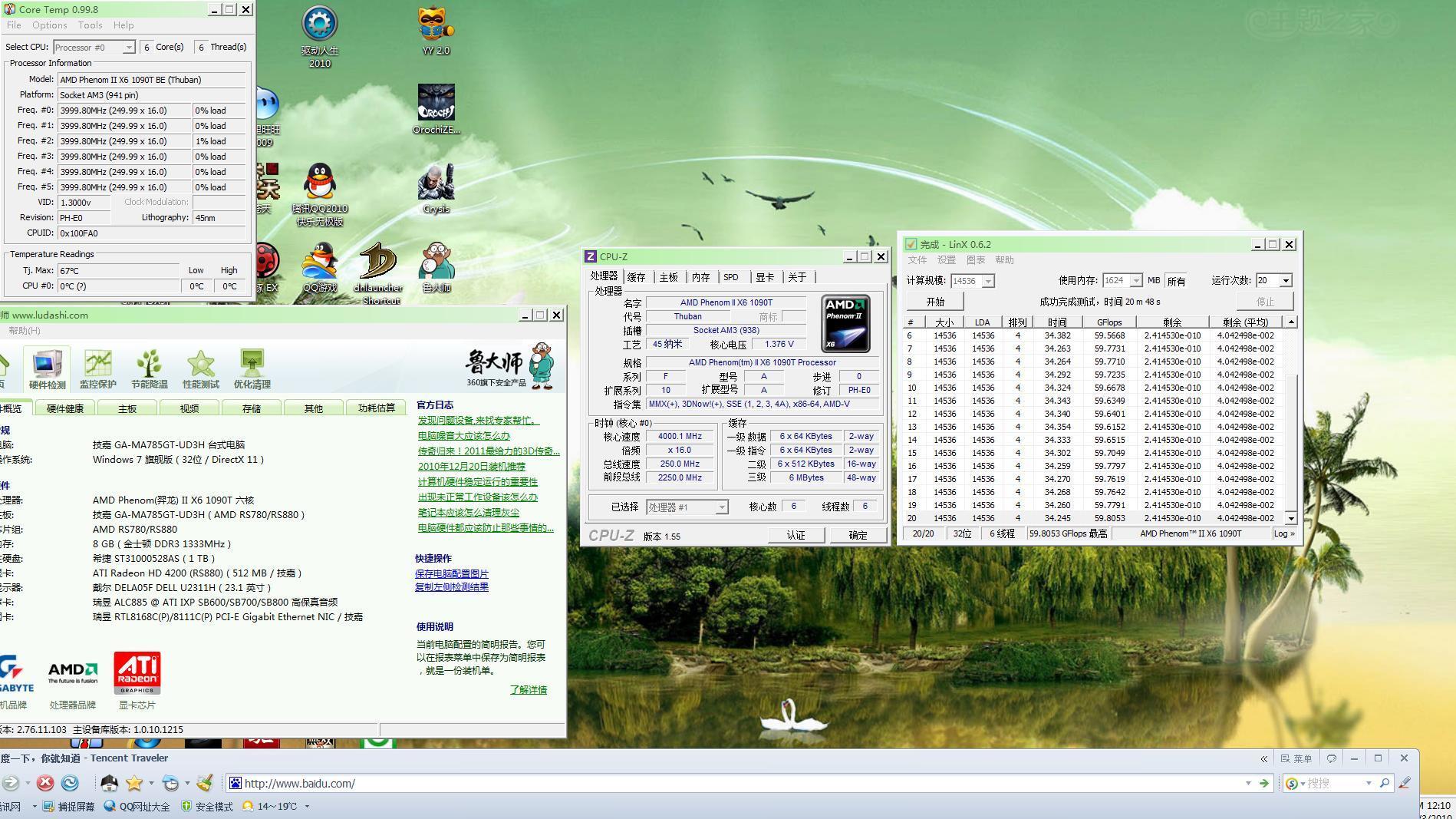The height and width of the screenshot is (819, 1456).
Task: Click the 优化清理 optimize and clean icon
Action: coord(252,368)
